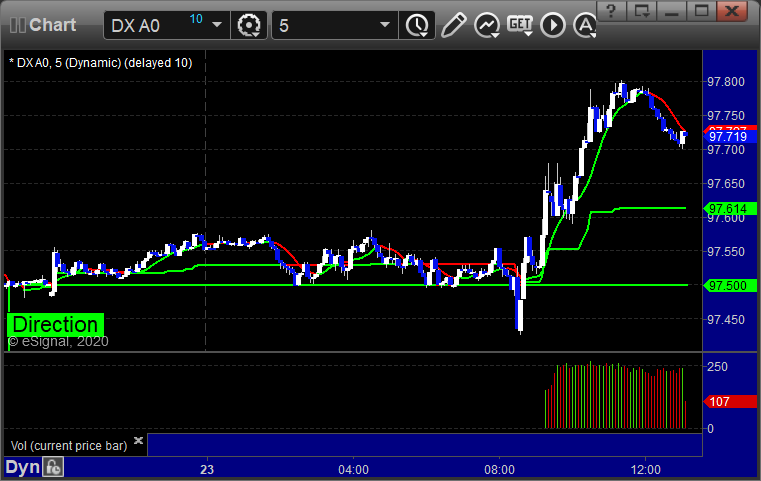The height and width of the screenshot is (481, 761).
Task: Click the Chart window grip icon
Action: click(17, 25)
